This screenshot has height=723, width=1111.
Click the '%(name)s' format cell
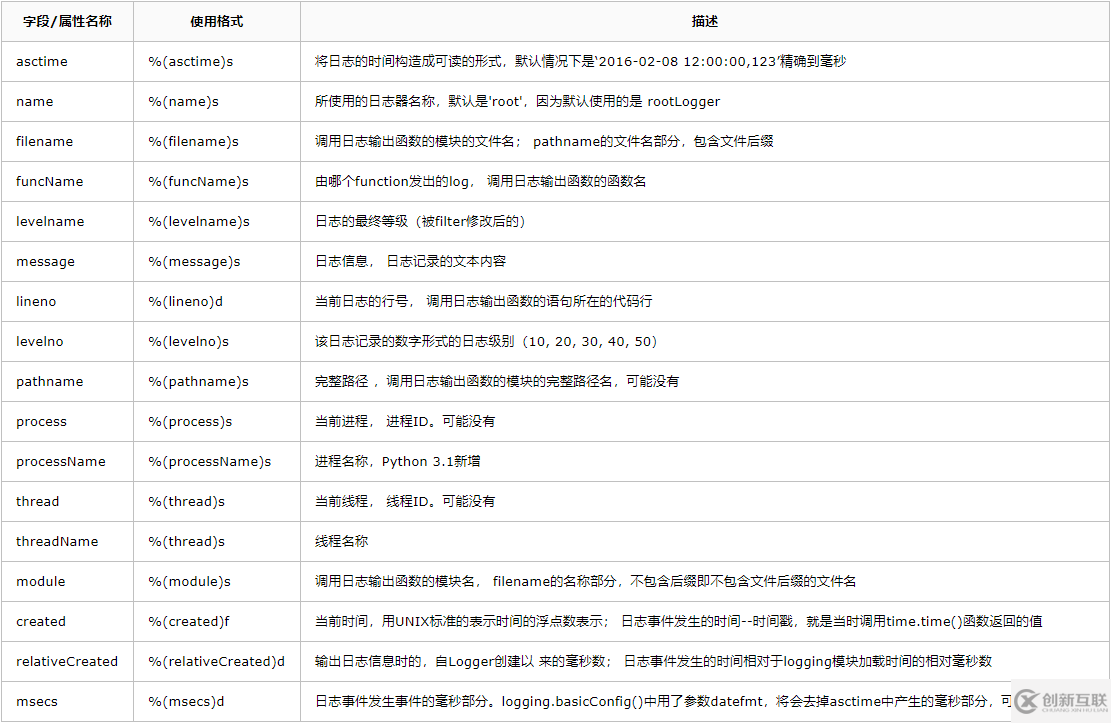pyautogui.click(x=217, y=101)
